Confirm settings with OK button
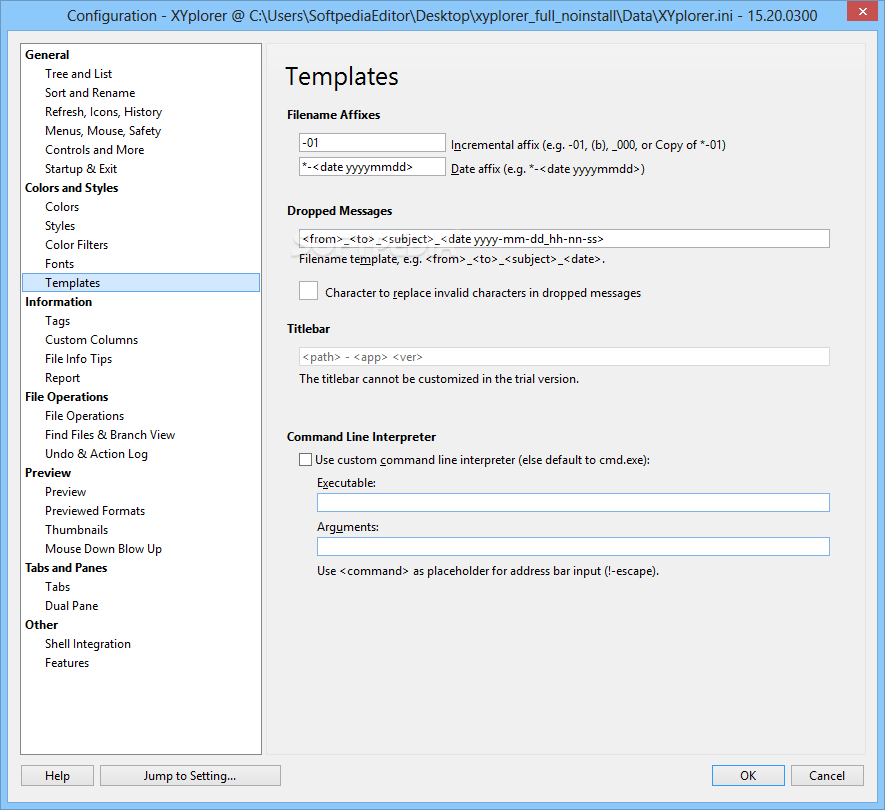The width and height of the screenshot is (885, 810). [x=748, y=776]
